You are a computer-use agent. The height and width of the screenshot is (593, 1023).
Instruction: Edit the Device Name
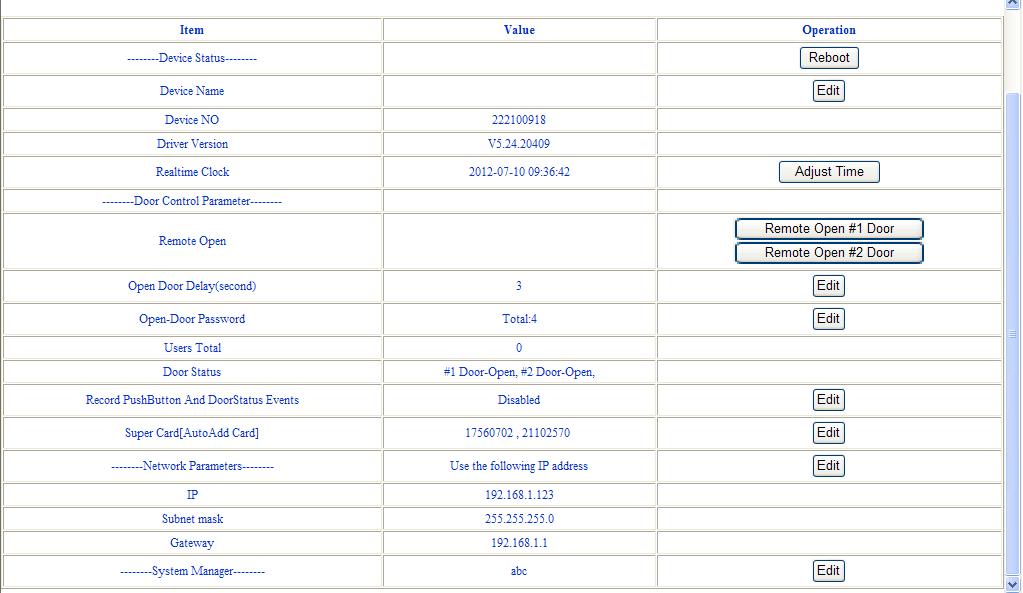click(x=828, y=90)
